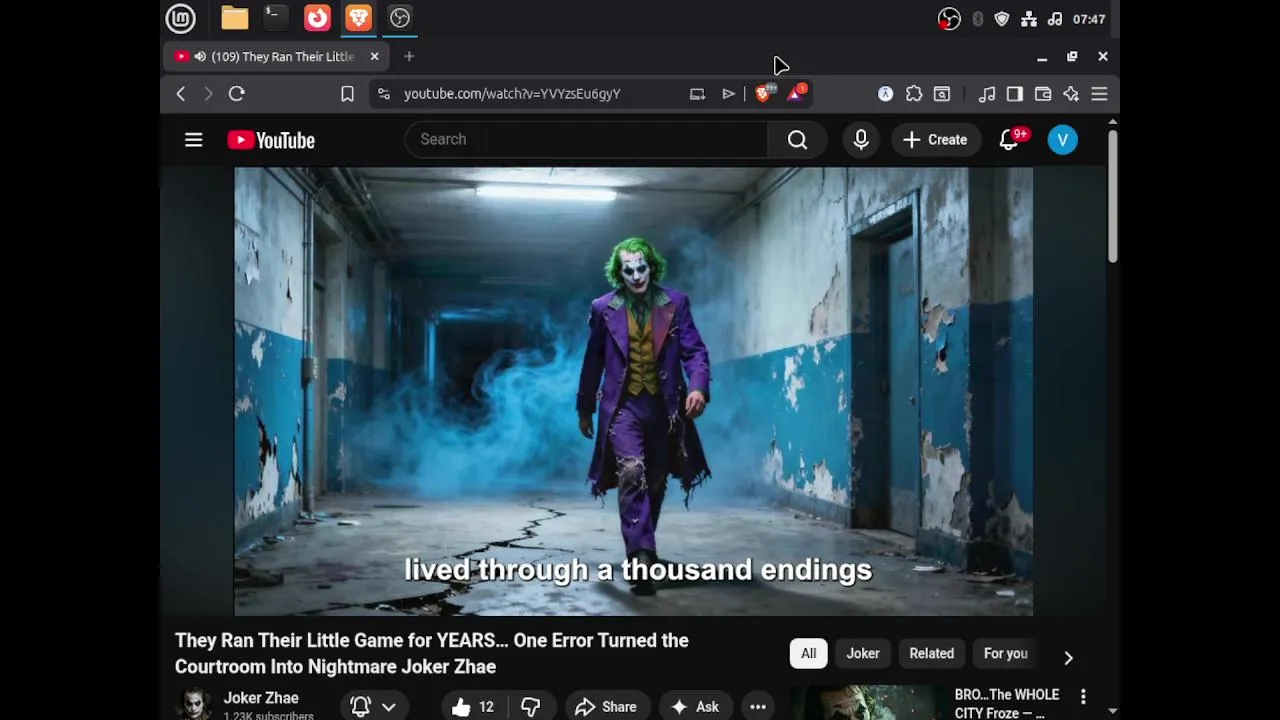Open Joker Zhae channel name
This screenshot has height=720, width=1280.
pos(261,698)
